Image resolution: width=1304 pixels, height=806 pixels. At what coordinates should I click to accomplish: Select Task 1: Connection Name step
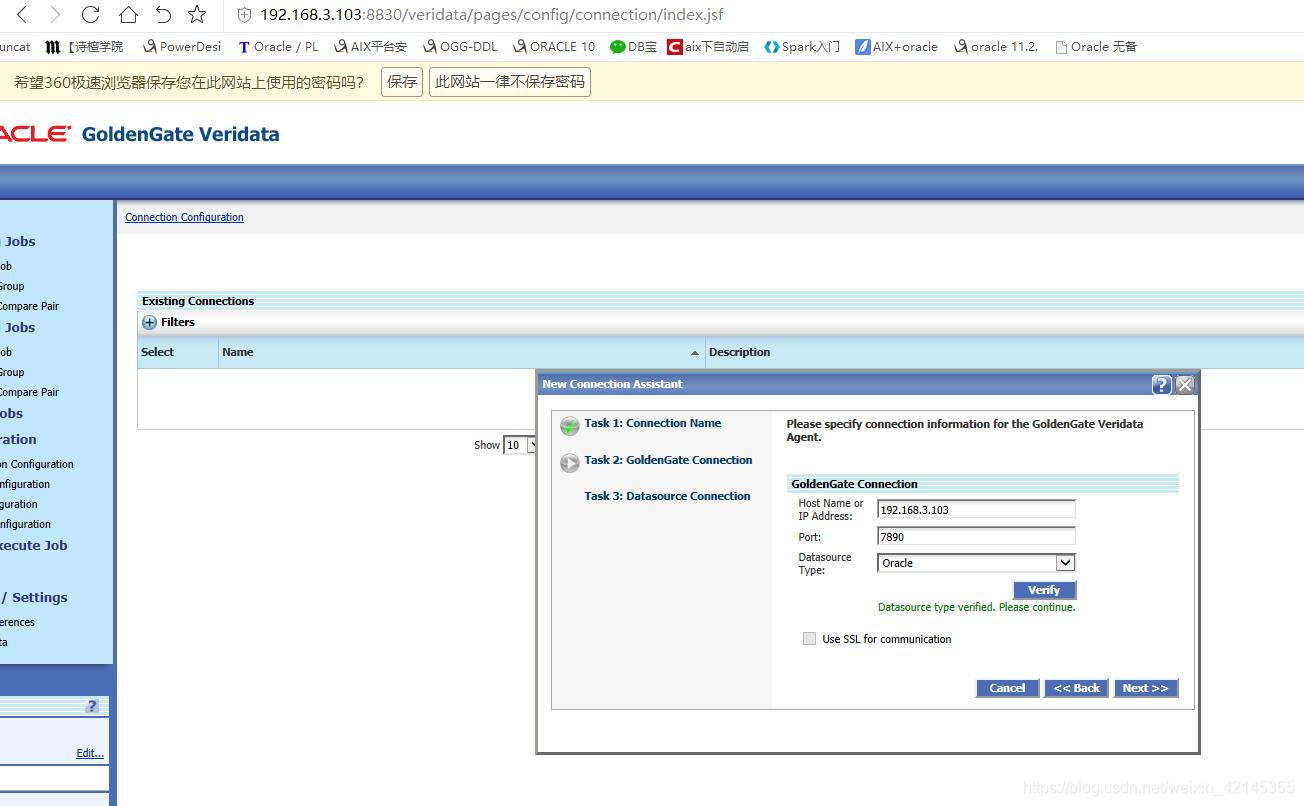click(652, 423)
